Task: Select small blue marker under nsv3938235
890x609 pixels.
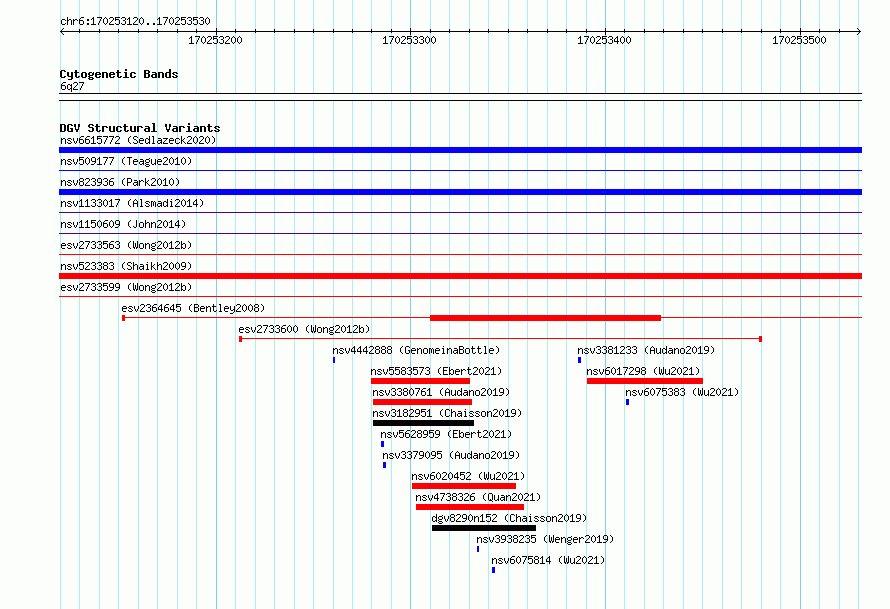Action: coord(478,549)
